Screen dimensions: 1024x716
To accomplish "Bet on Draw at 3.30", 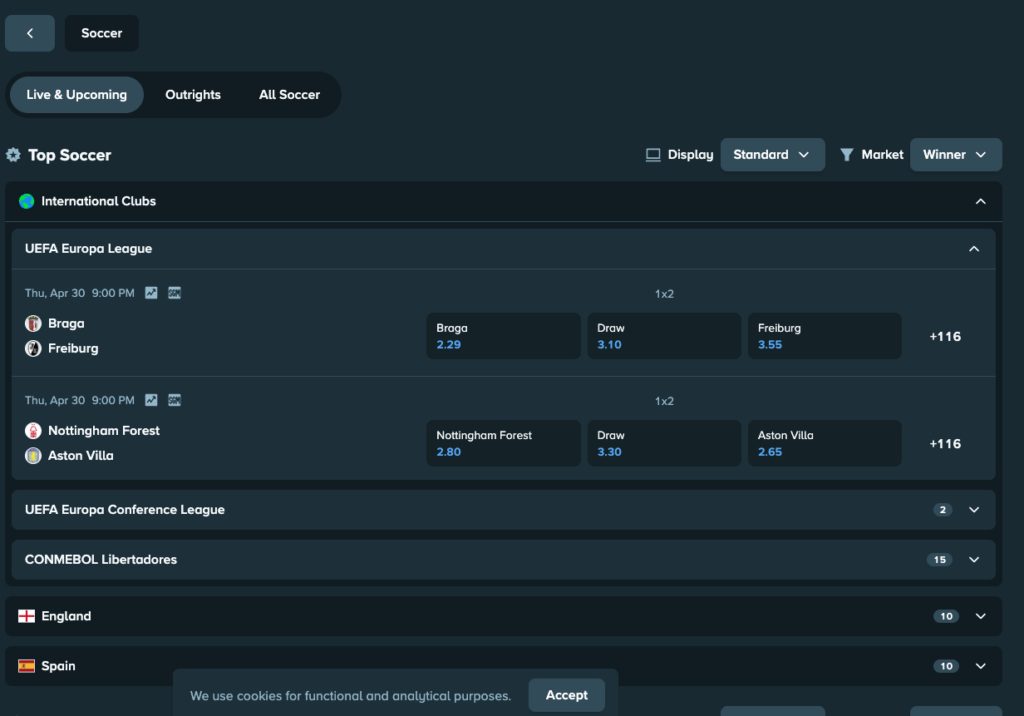I will click(x=664, y=443).
